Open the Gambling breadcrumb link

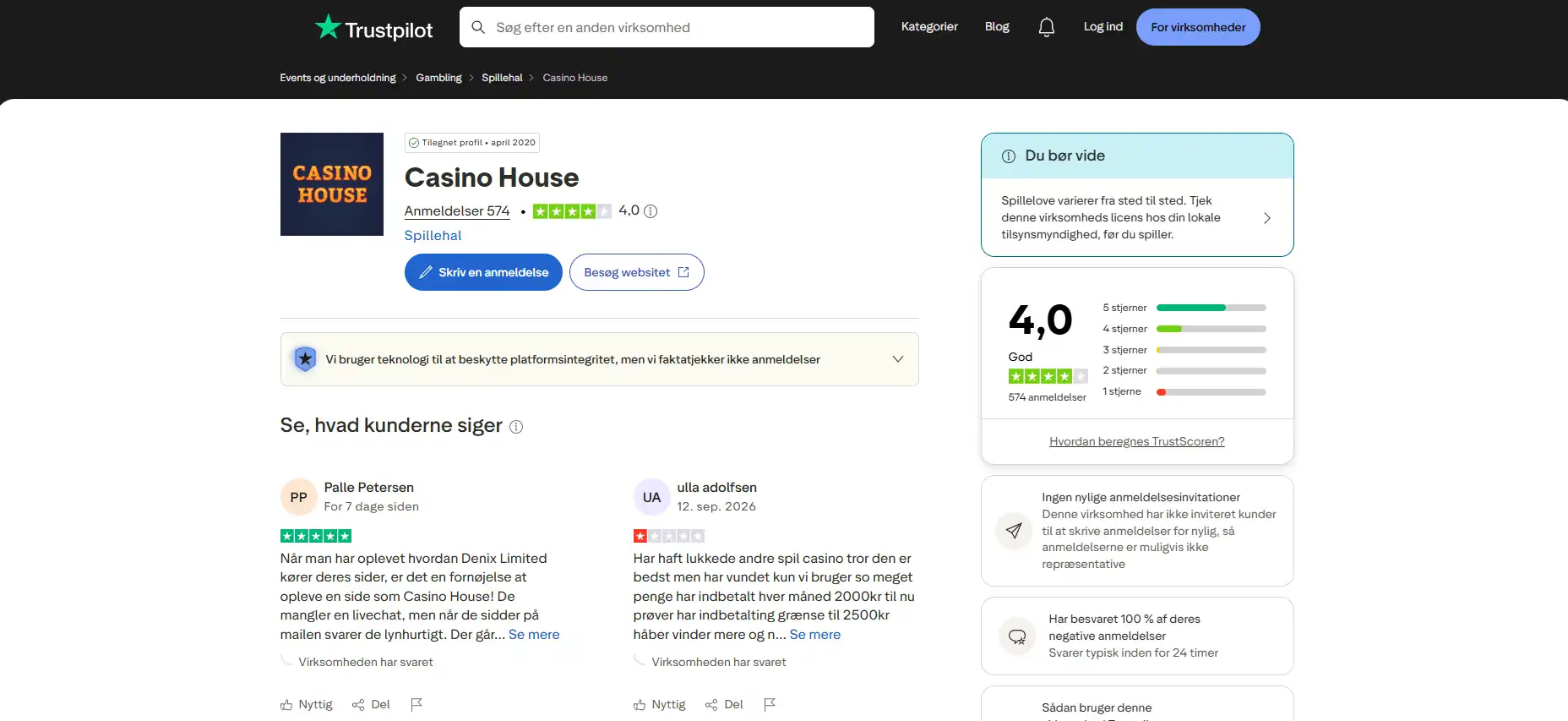tap(438, 78)
